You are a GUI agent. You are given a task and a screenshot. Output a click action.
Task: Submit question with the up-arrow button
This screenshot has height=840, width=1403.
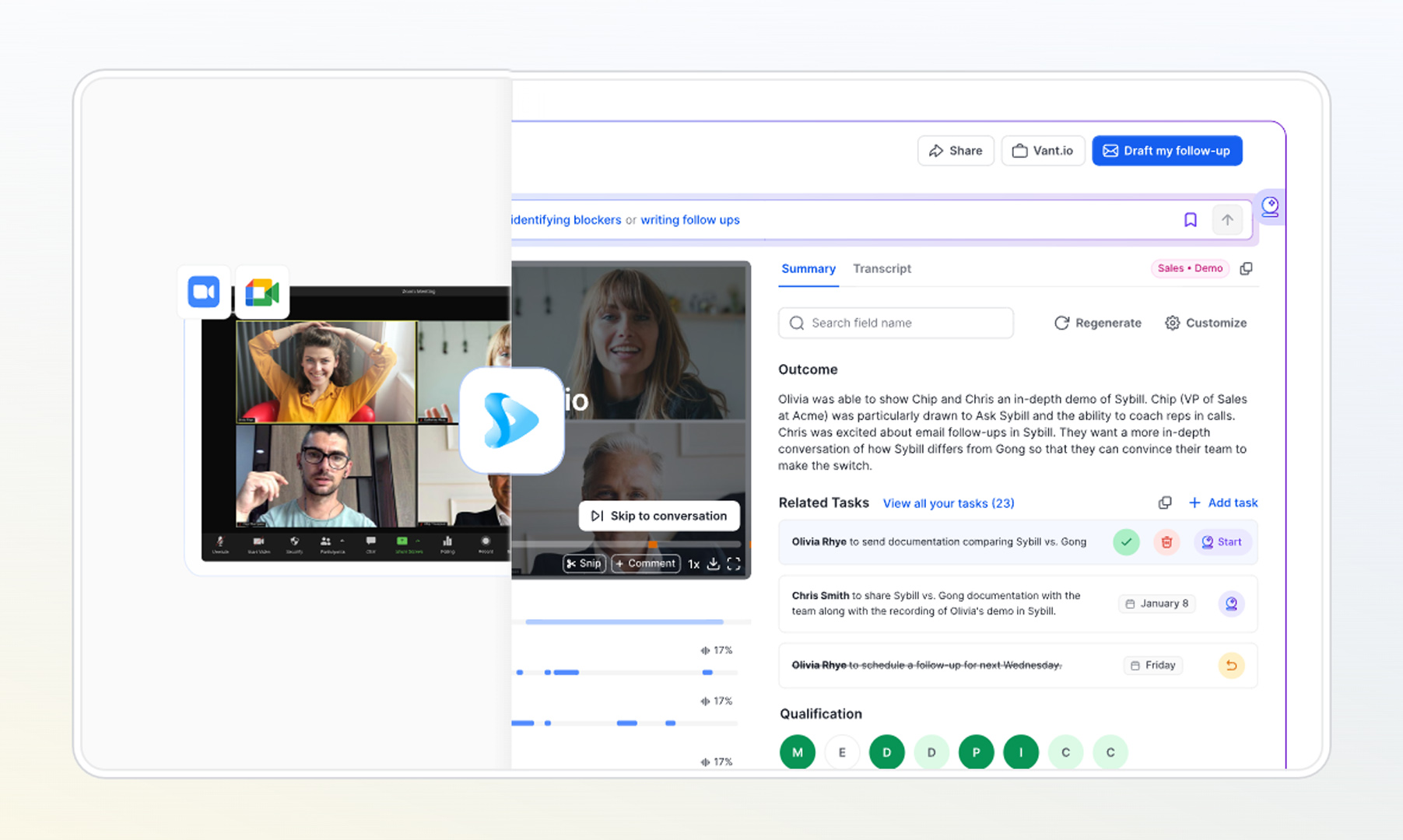pyautogui.click(x=1227, y=220)
